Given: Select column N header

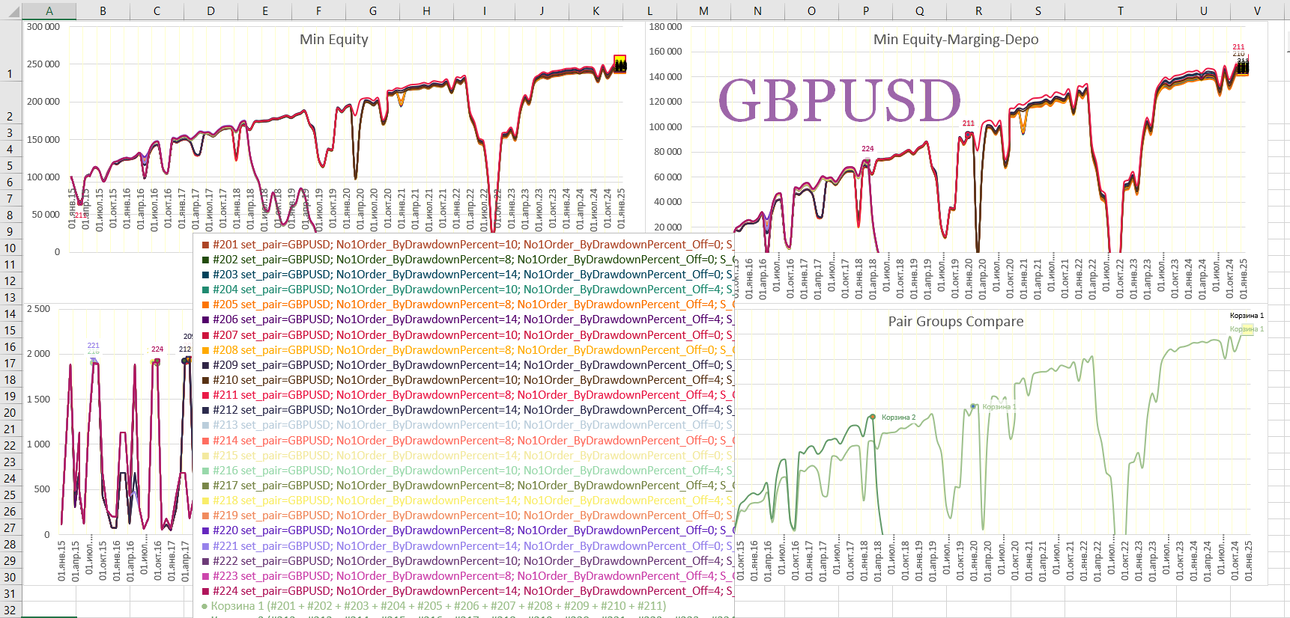Looking at the screenshot, I should click(757, 10).
